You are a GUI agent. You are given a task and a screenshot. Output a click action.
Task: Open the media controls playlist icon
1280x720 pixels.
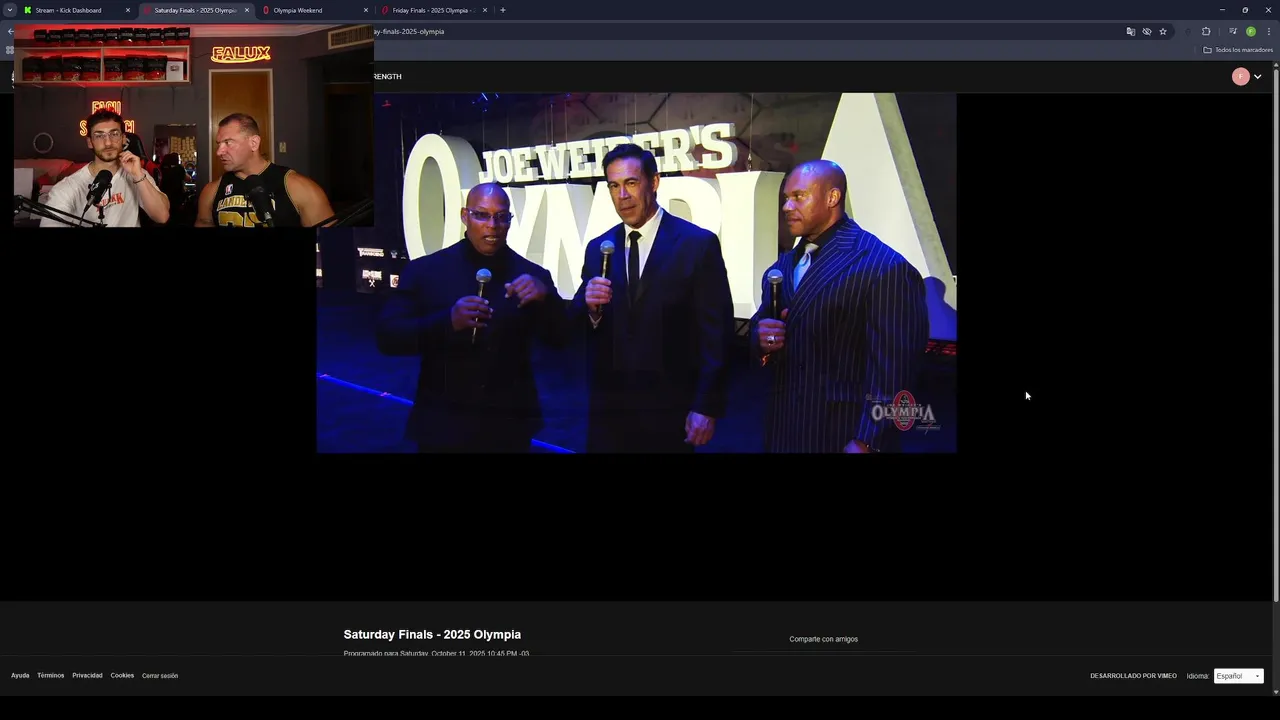pos(1232,31)
